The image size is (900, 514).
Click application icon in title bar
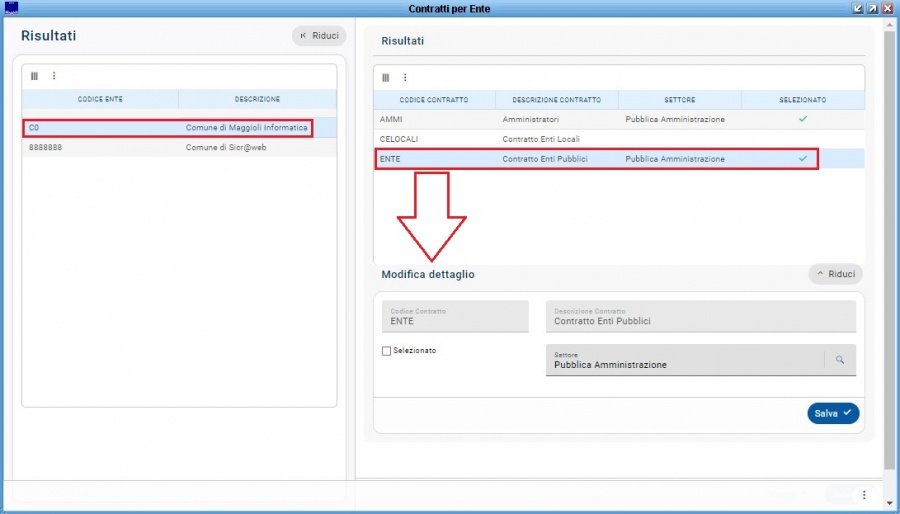(11, 8)
